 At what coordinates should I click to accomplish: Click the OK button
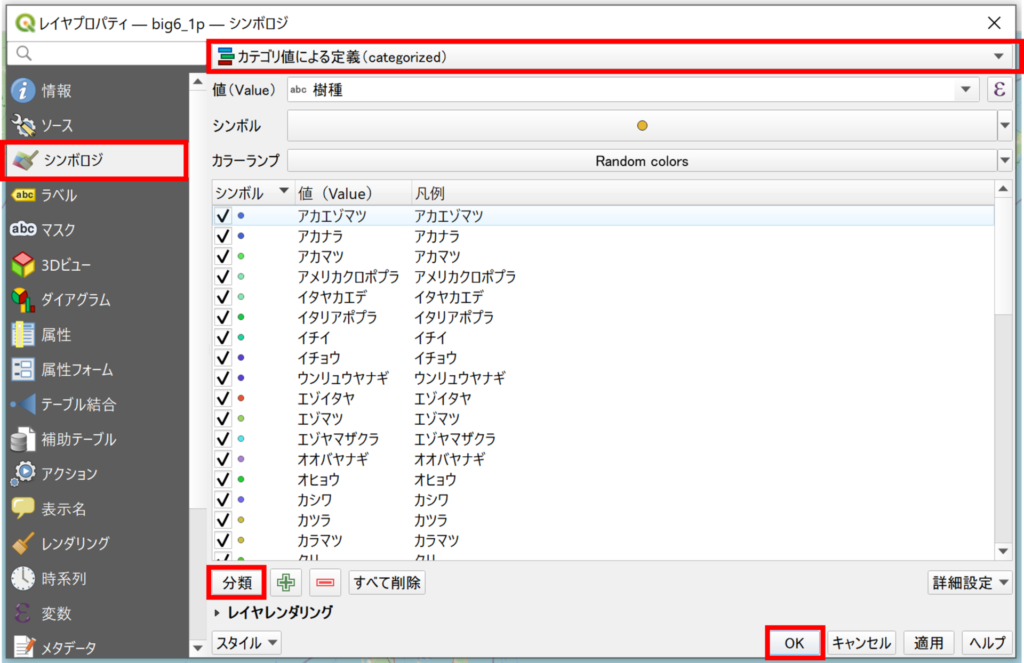tap(794, 643)
